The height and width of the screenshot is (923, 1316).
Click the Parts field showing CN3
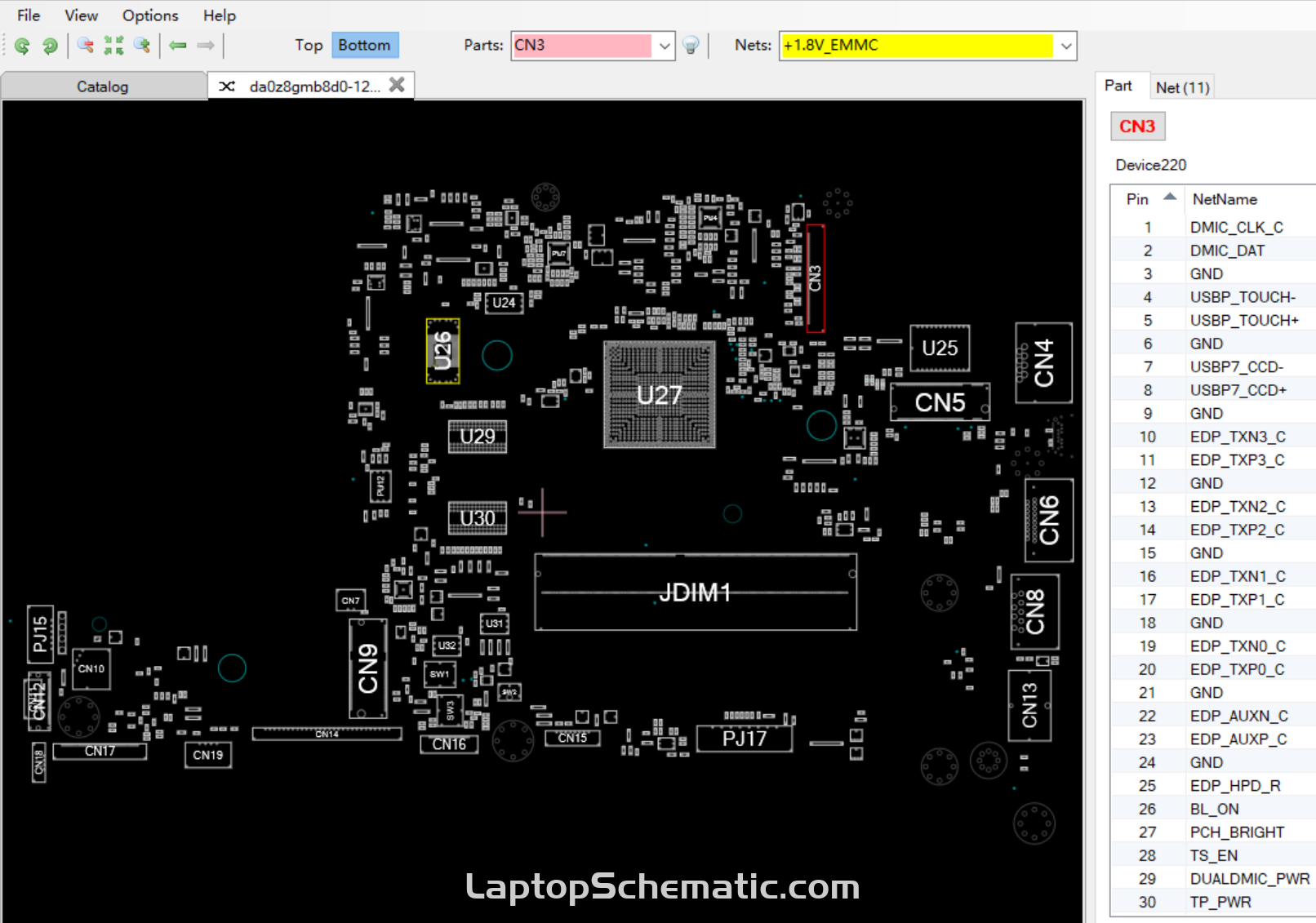(582, 46)
